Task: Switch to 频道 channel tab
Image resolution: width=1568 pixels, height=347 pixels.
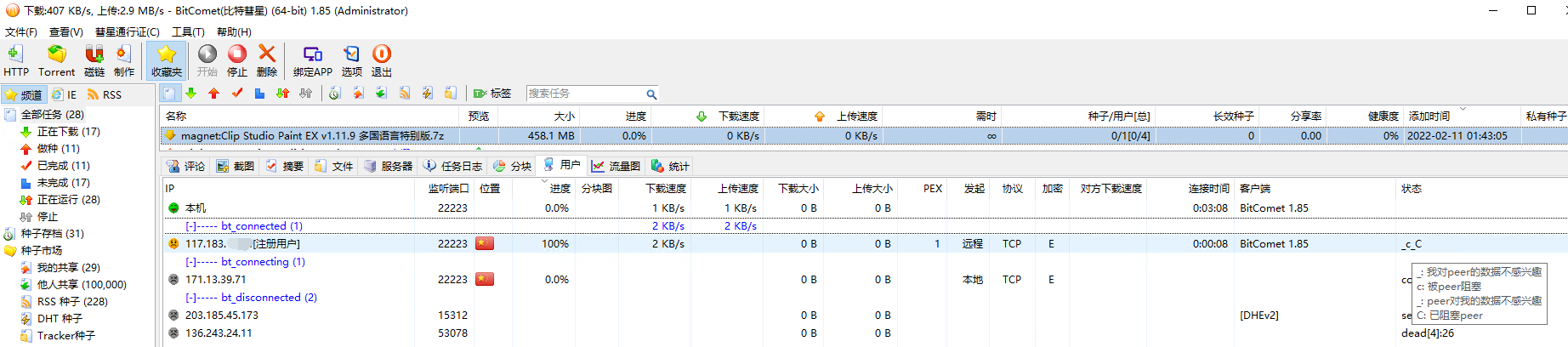Action: click(23, 94)
